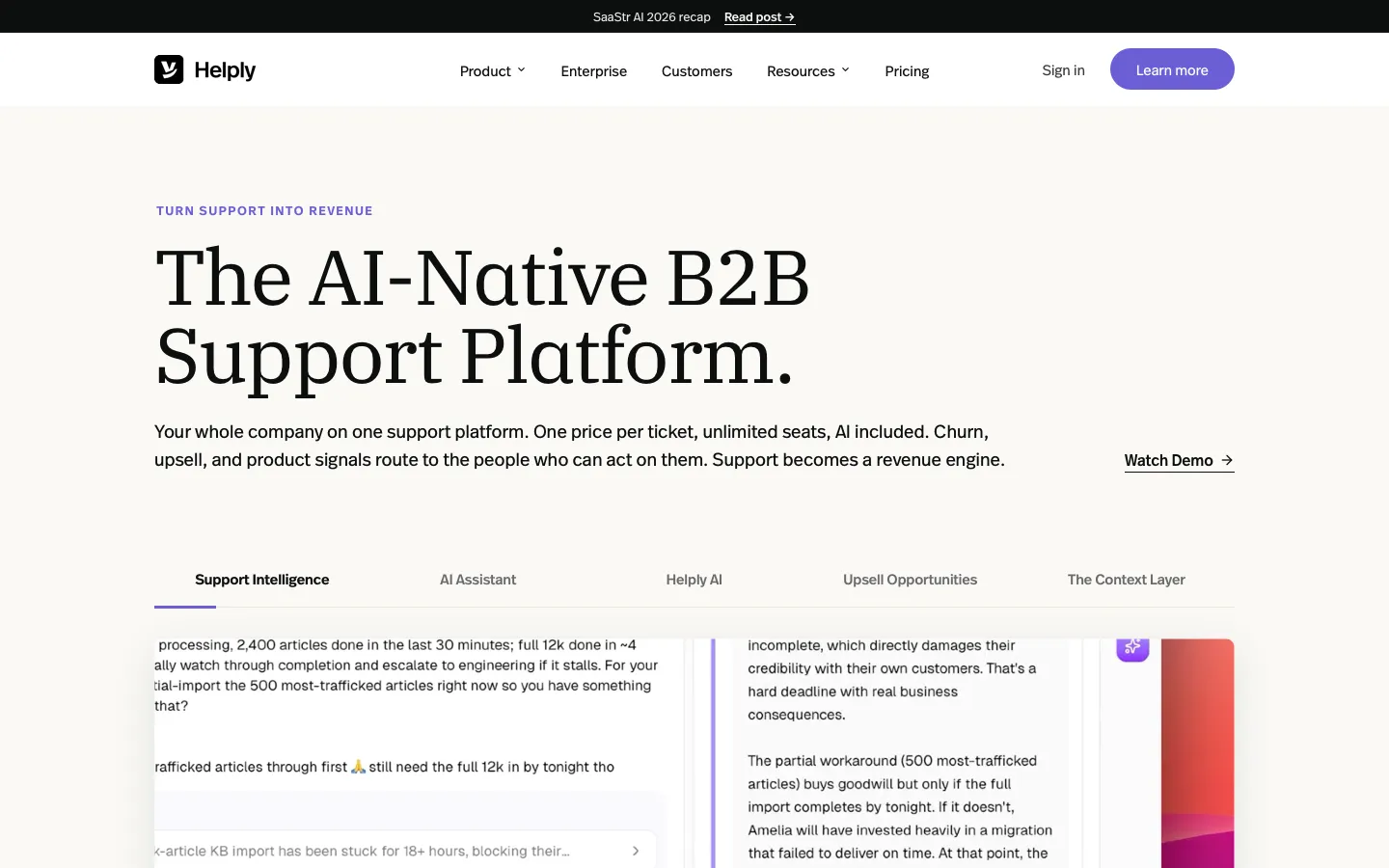
Task: Click the line '2,400 articles done in the last 30 minutes'
Action: pyautogui.click(x=375, y=645)
